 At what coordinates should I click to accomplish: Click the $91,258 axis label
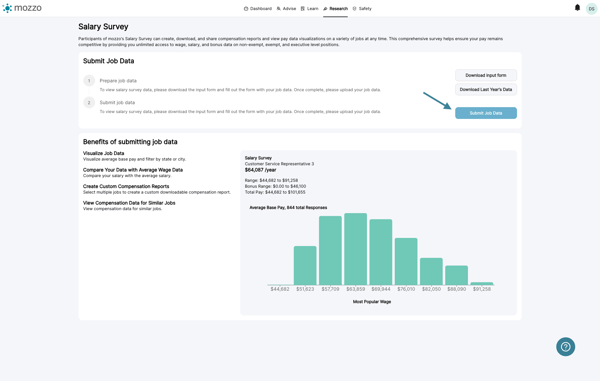tap(482, 289)
